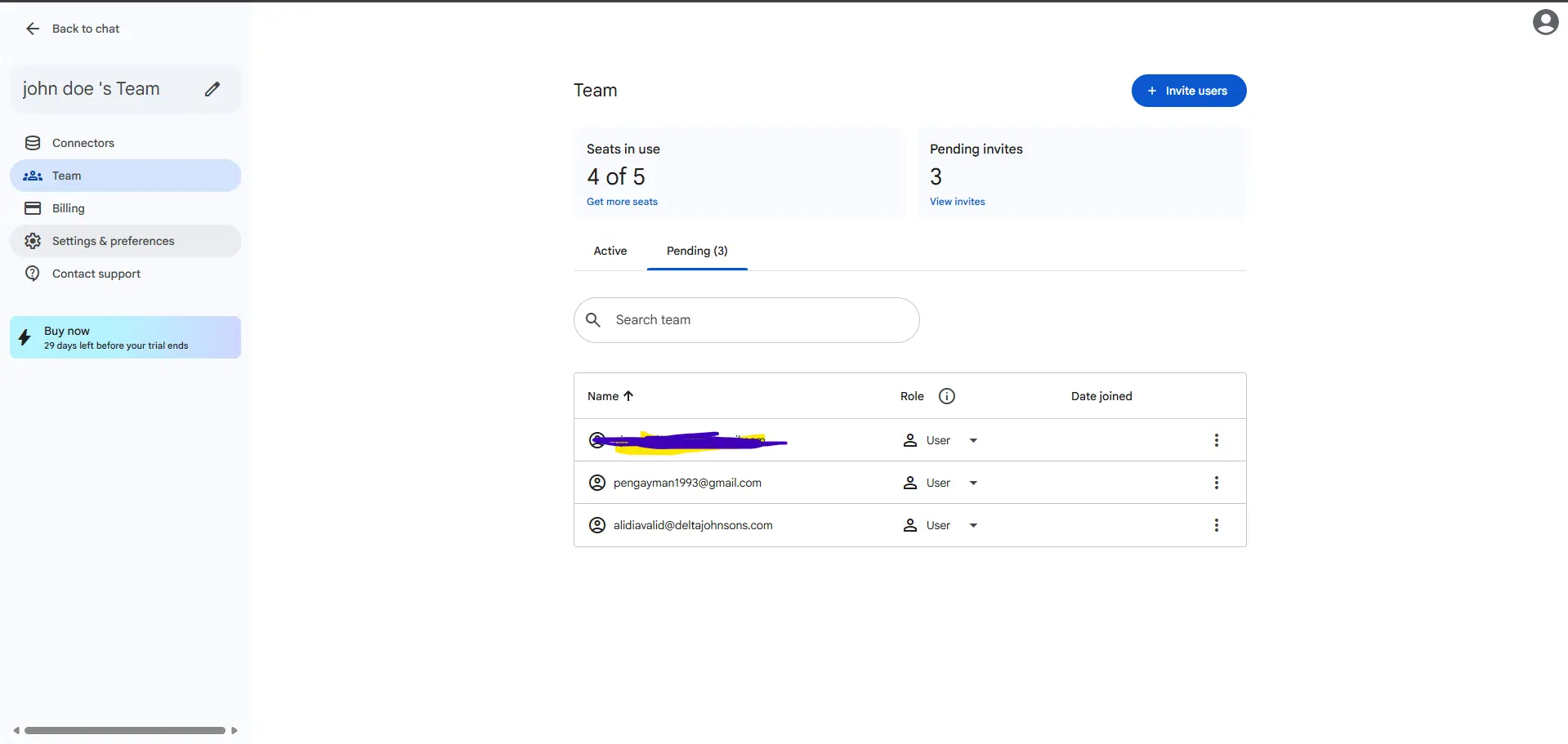Open Connectors in the sidebar

[x=125, y=143]
